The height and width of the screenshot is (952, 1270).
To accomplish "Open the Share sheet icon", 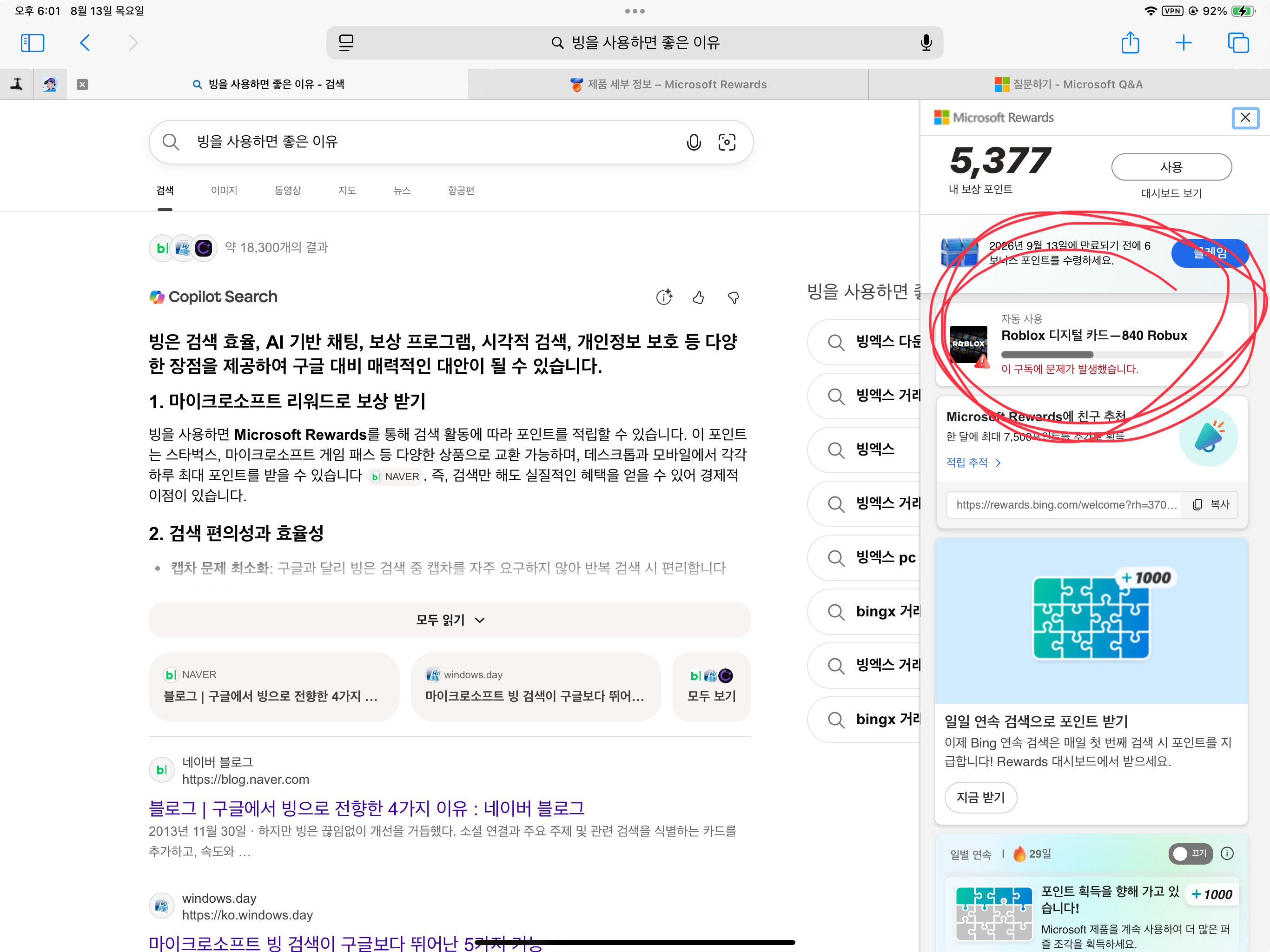I will pyautogui.click(x=1130, y=42).
